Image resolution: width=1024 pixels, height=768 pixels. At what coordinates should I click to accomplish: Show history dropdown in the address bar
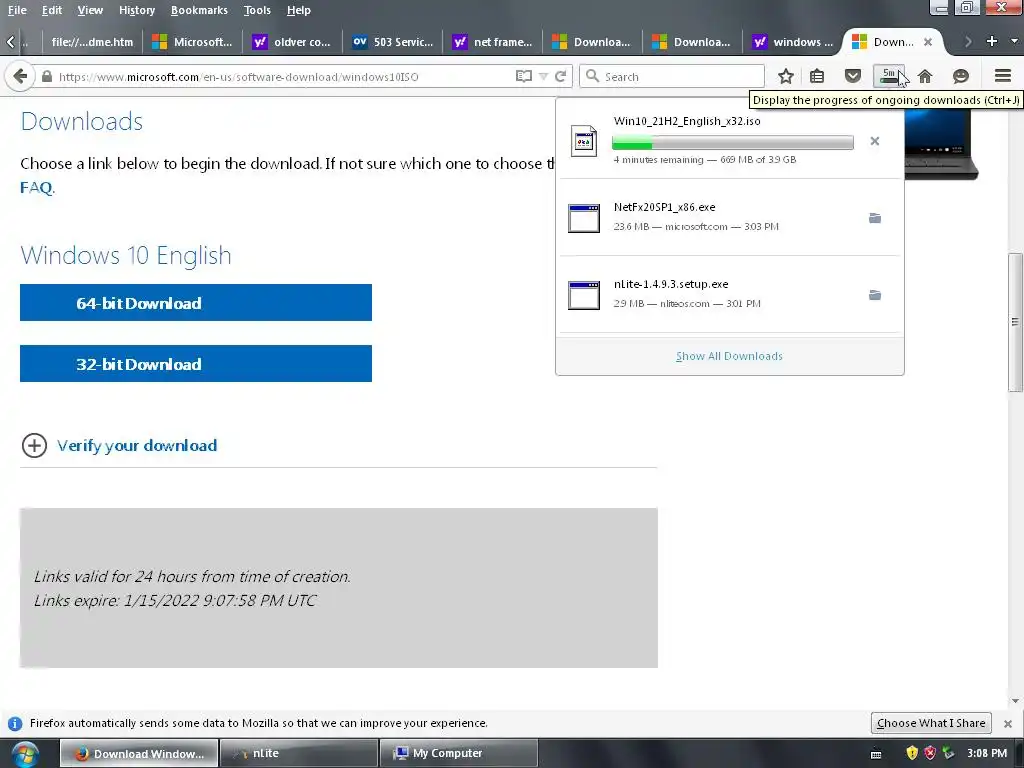coord(543,76)
